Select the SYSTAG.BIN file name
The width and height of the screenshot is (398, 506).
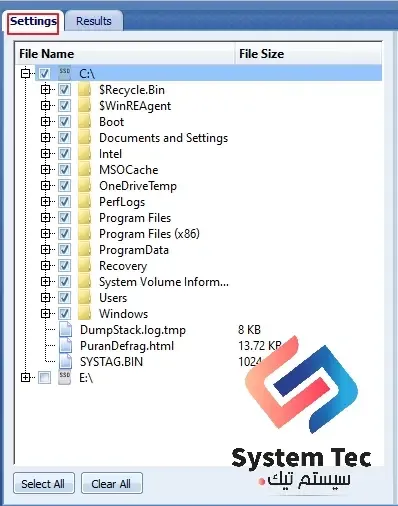point(111,362)
